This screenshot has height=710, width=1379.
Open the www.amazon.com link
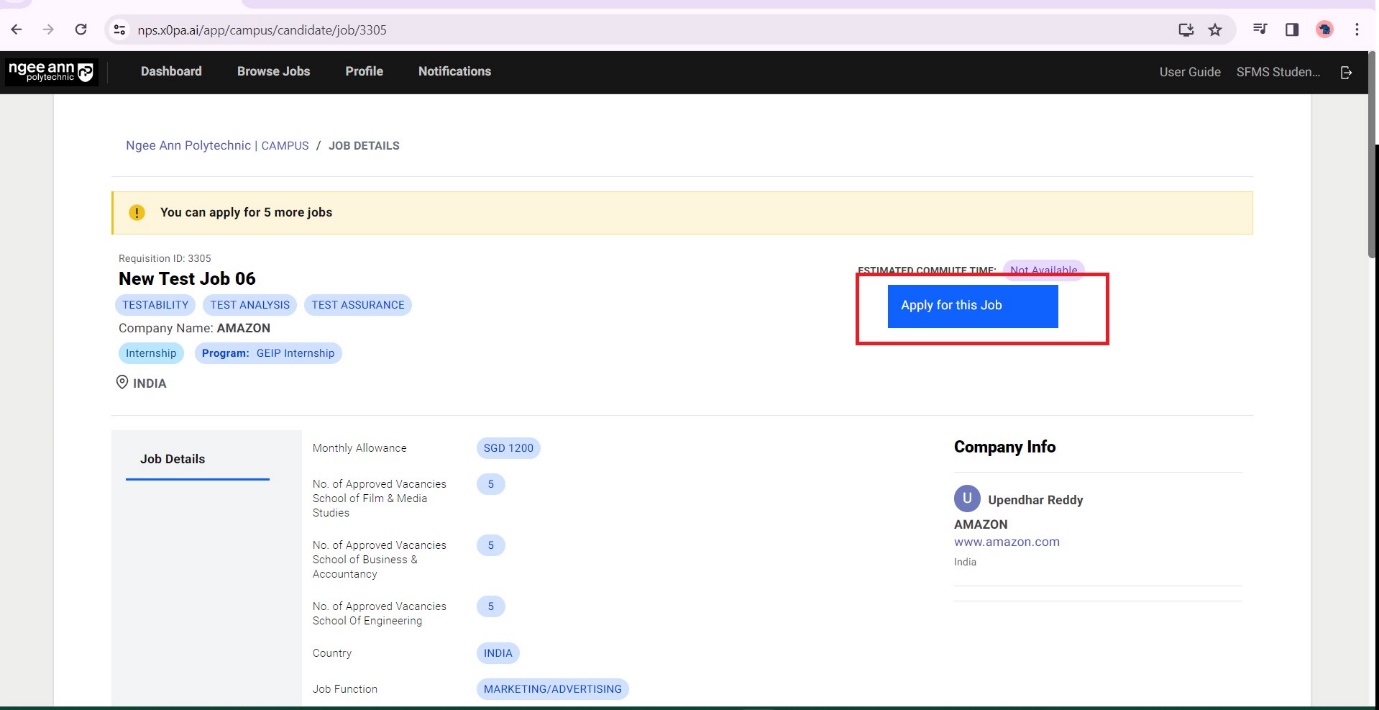tap(1006, 542)
